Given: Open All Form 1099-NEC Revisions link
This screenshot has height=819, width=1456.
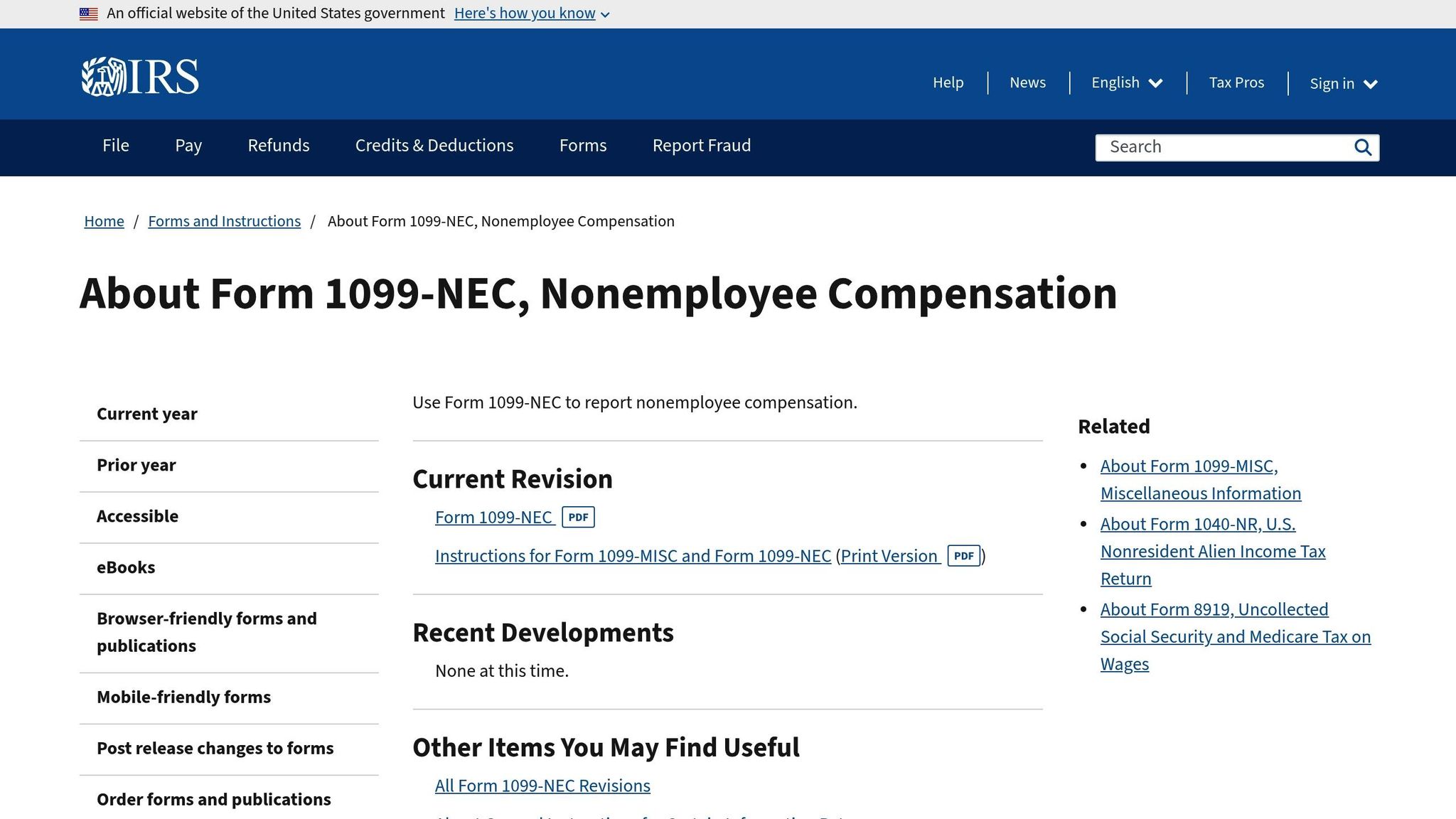Looking at the screenshot, I should 542,786.
